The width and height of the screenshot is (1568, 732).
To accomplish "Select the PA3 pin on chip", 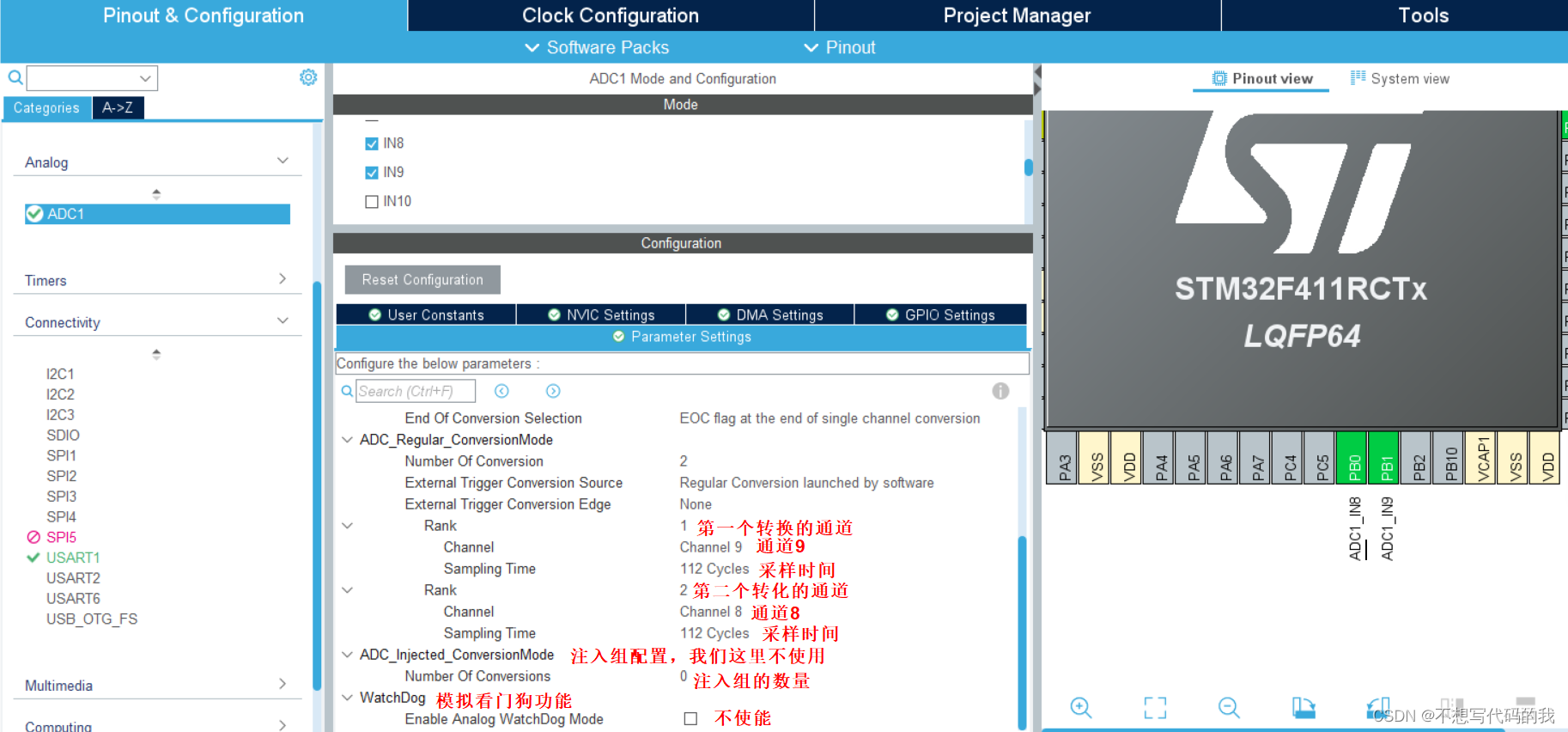I will (1063, 458).
